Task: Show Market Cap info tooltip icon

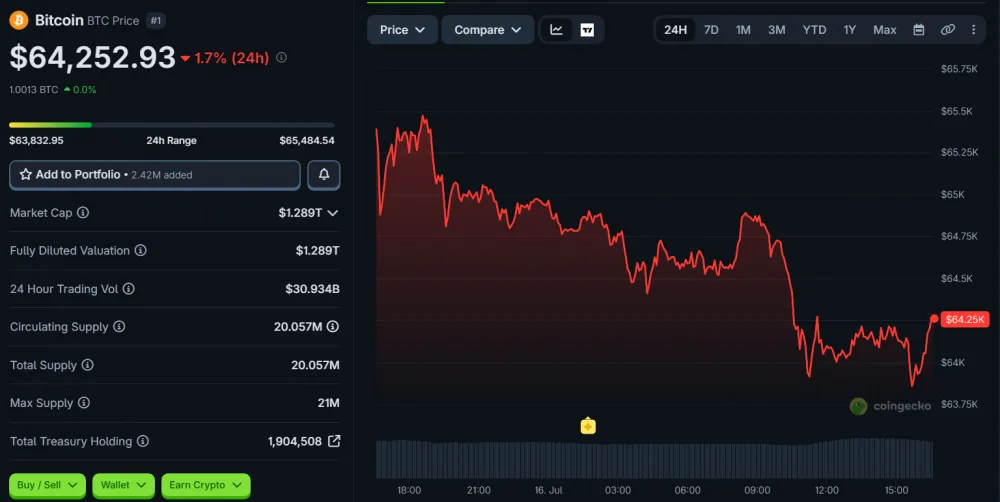Action: pos(83,212)
